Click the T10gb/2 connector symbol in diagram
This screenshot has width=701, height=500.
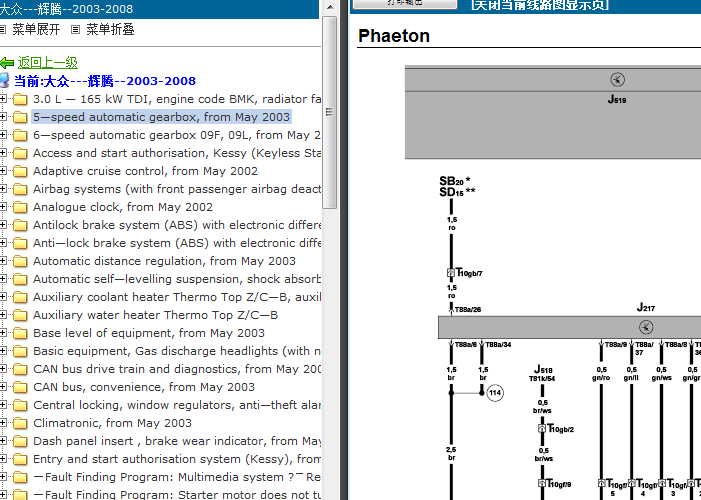click(x=542, y=428)
